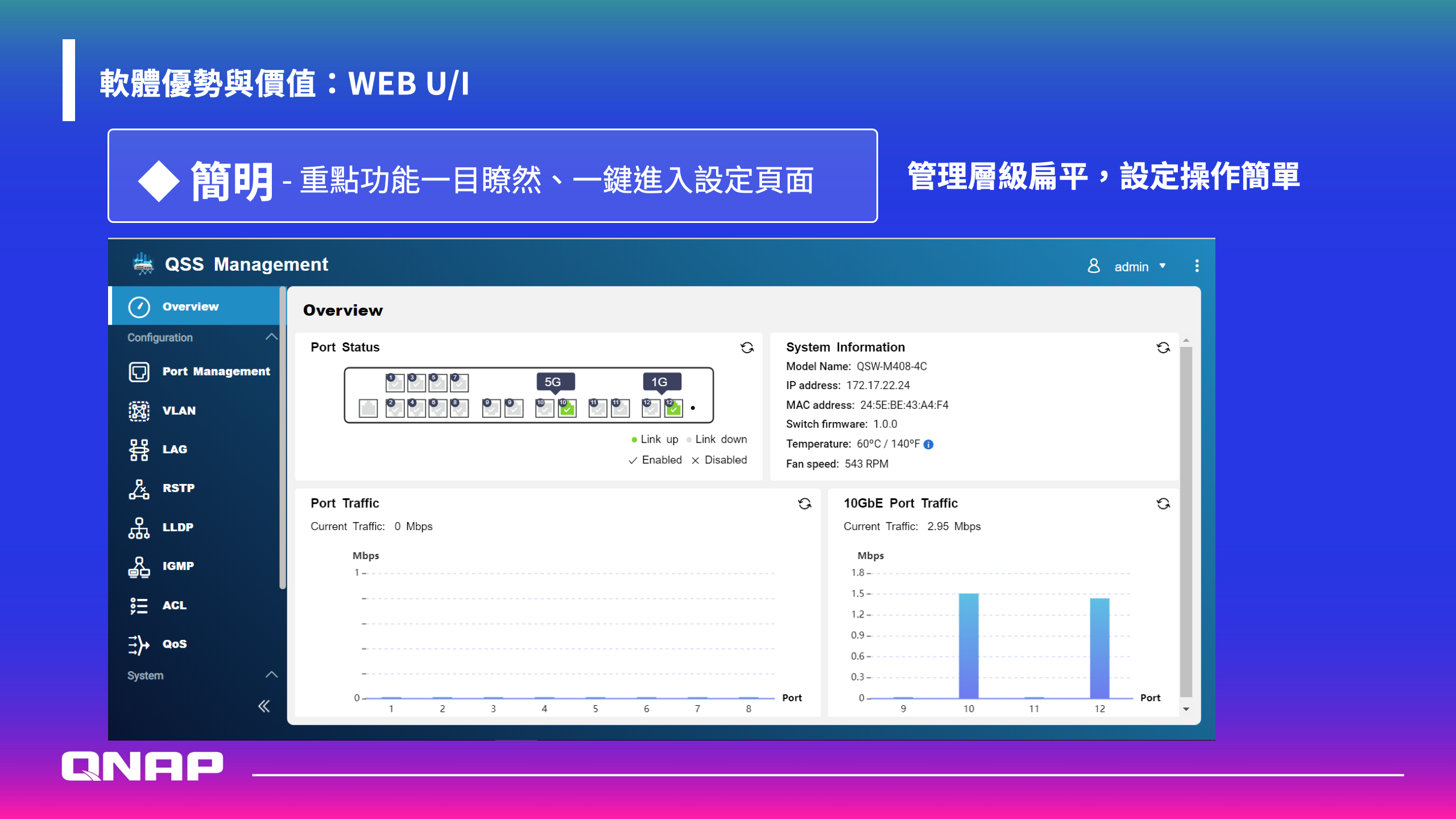
Task: Click the LLDP topology icon
Action: click(139, 527)
